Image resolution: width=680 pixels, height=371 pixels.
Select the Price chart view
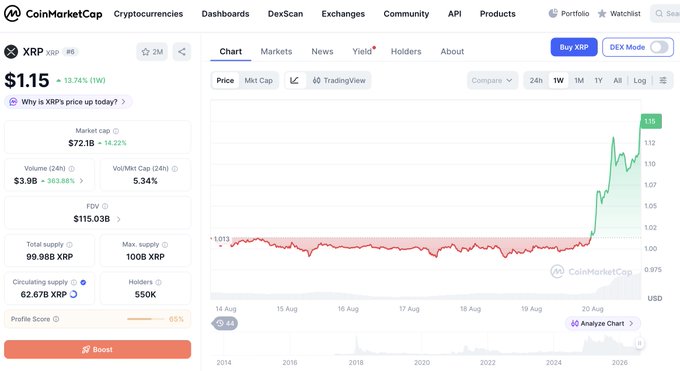225,80
